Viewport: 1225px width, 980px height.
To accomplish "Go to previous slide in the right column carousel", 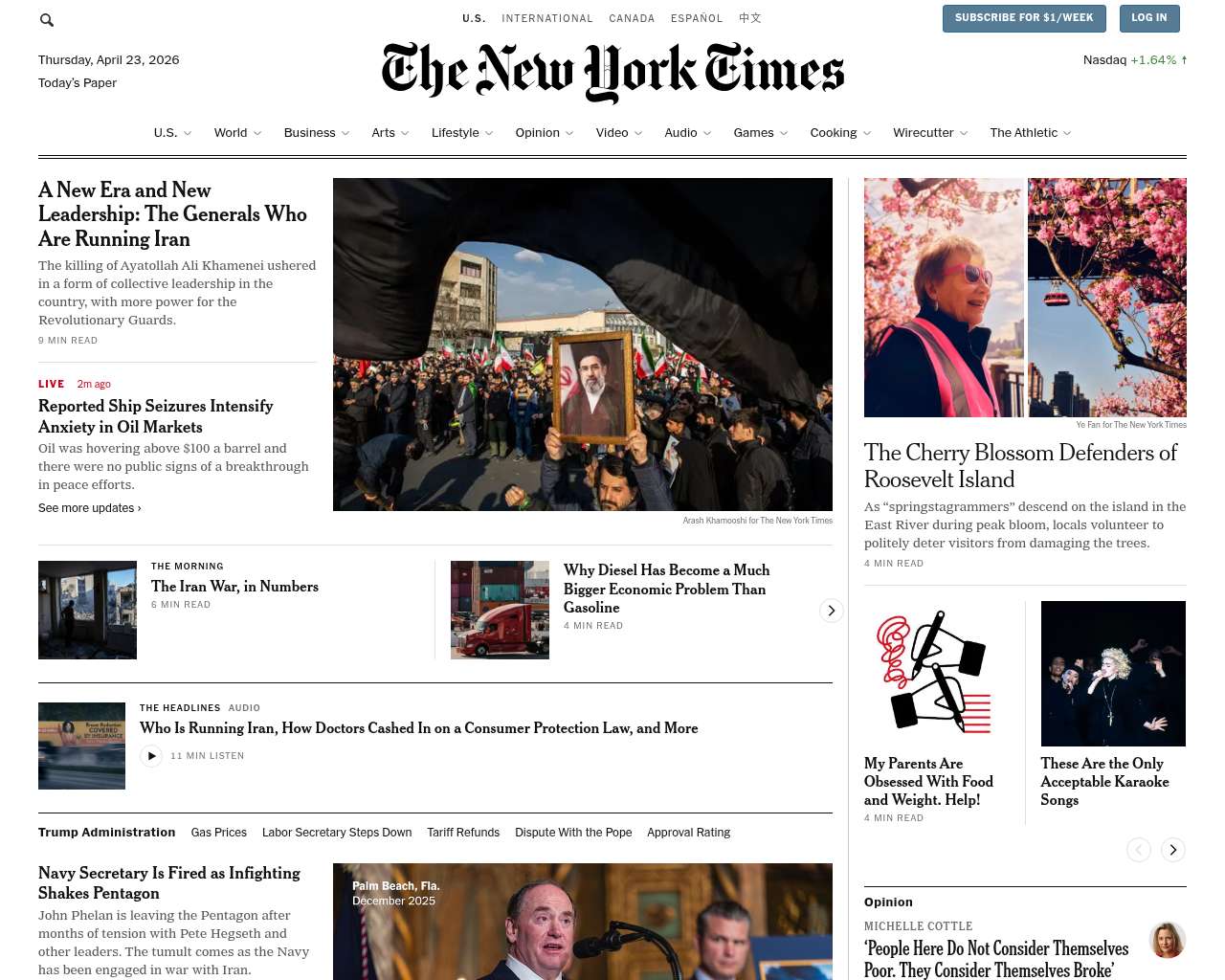I will (x=1139, y=850).
